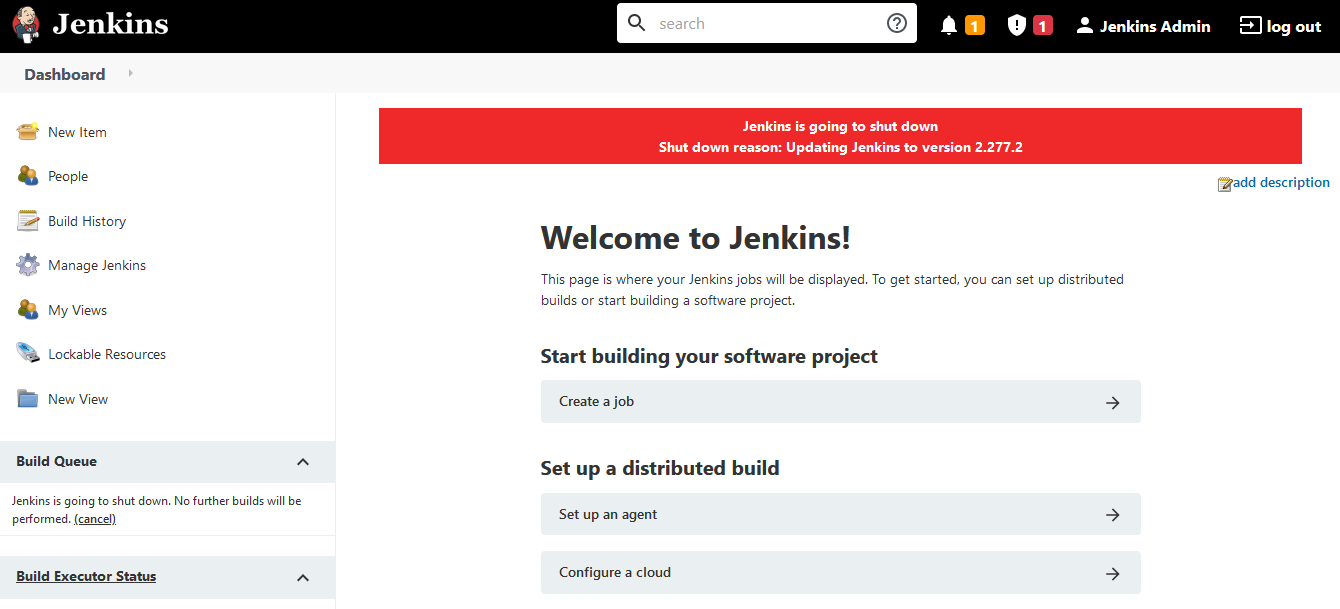The height and width of the screenshot is (609, 1340).
Task: Click the log out door icon
Action: click(1250, 26)
